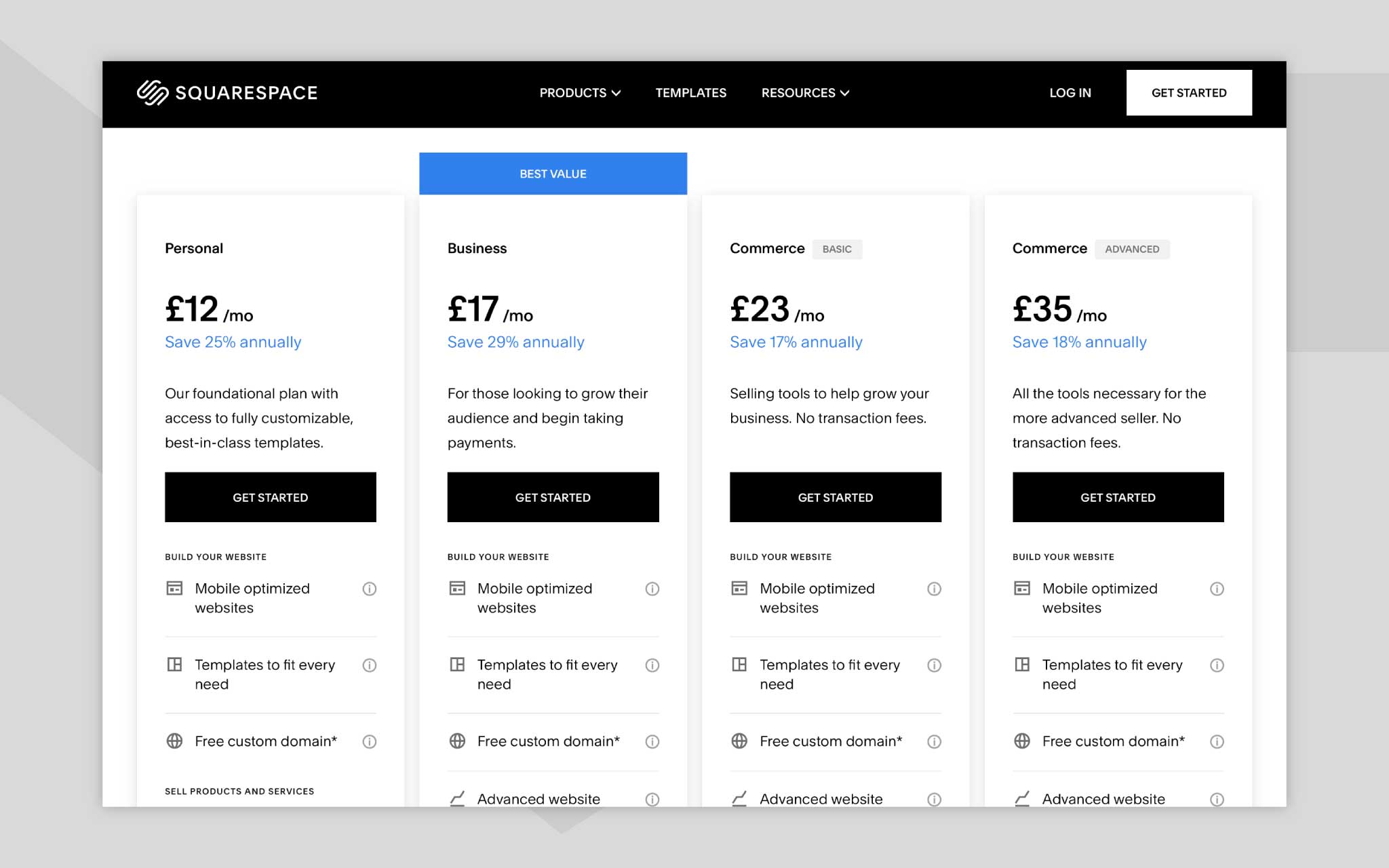Click the blue Best Value banner
The height and width of the screenshot is (868, 1389).
coord(553,174)
